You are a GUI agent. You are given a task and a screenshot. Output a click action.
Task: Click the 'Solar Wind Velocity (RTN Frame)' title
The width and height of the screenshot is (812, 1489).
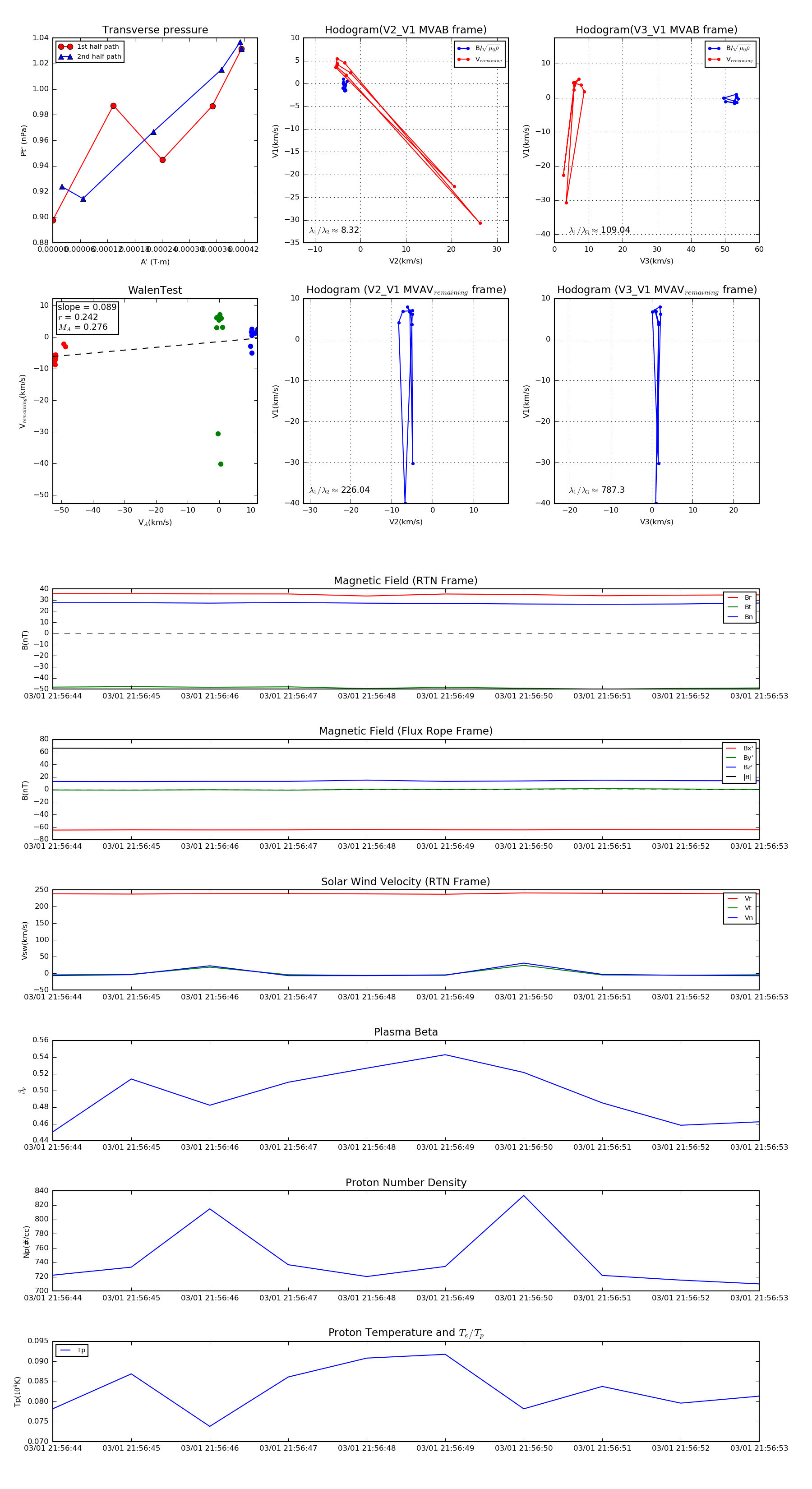point(406,882)
